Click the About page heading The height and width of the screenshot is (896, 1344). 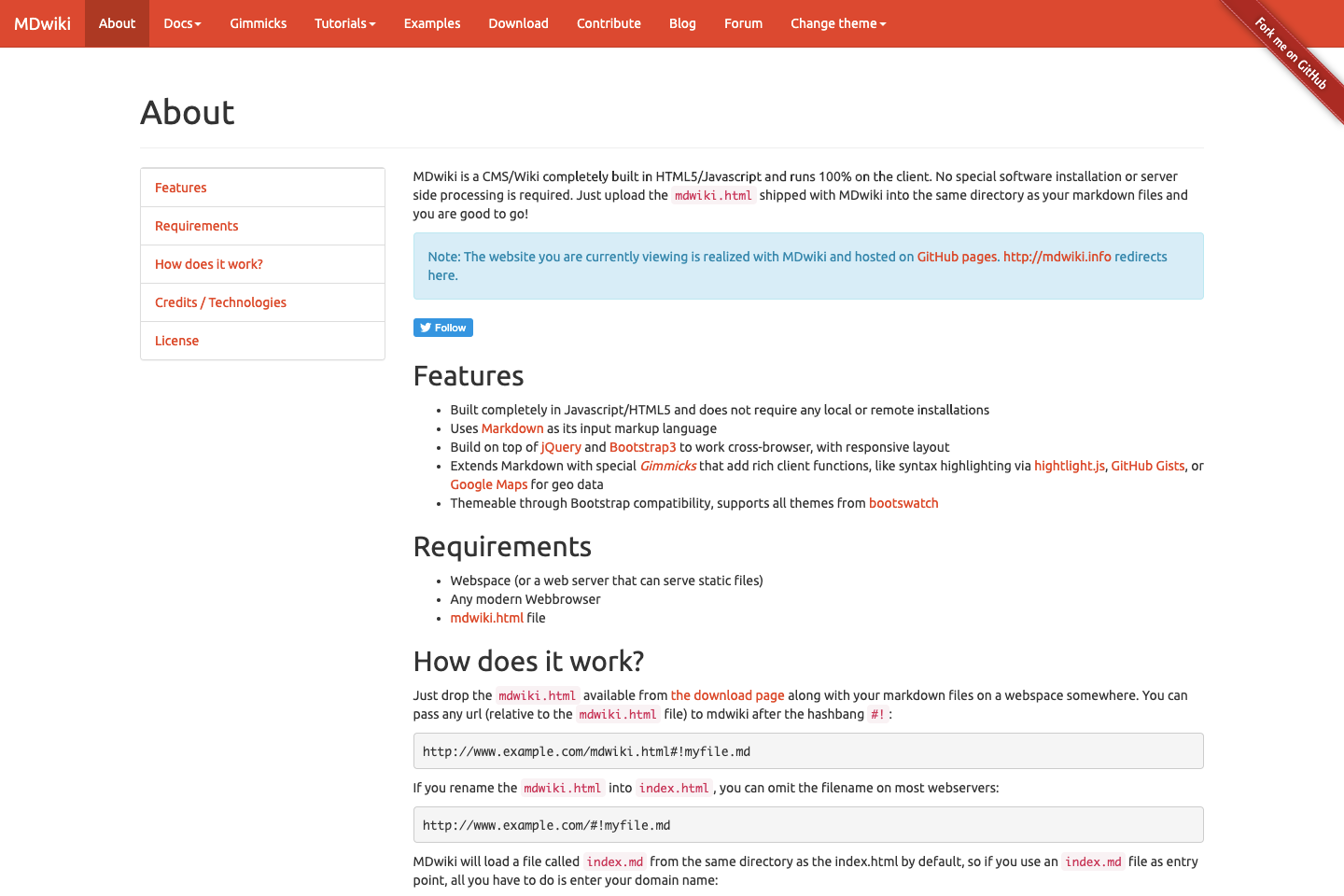[x=188, y=113]
